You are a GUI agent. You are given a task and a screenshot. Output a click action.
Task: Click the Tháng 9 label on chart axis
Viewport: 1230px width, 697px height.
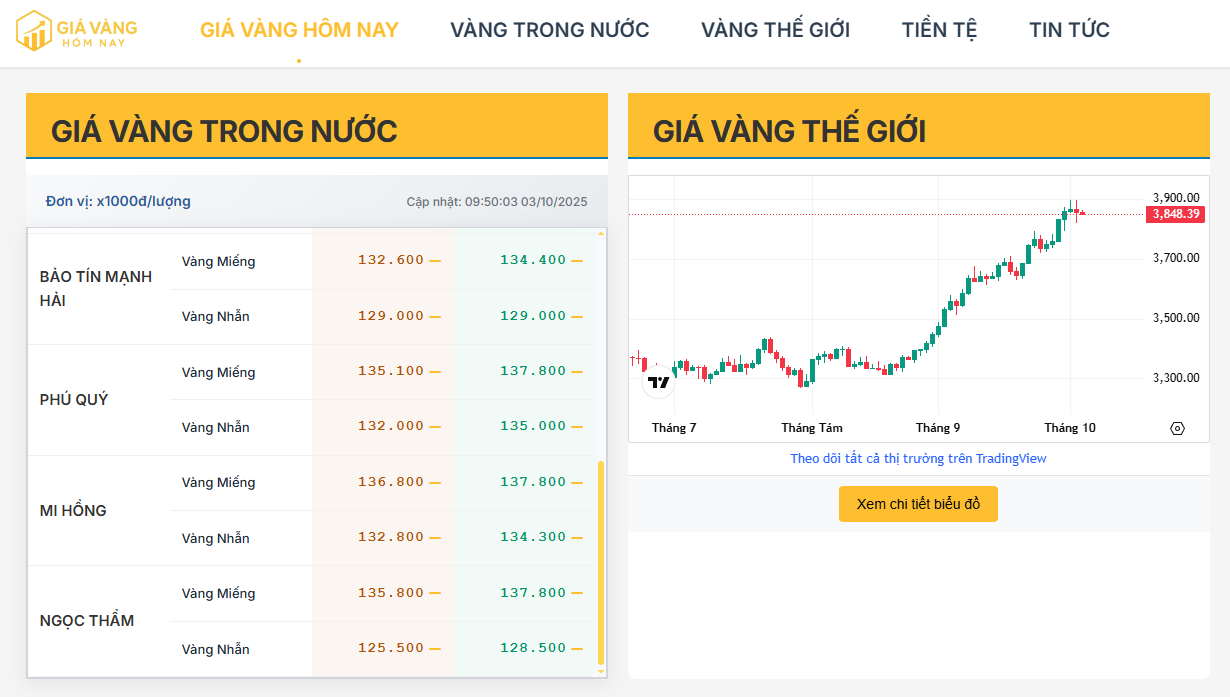(x=937, y=428)
